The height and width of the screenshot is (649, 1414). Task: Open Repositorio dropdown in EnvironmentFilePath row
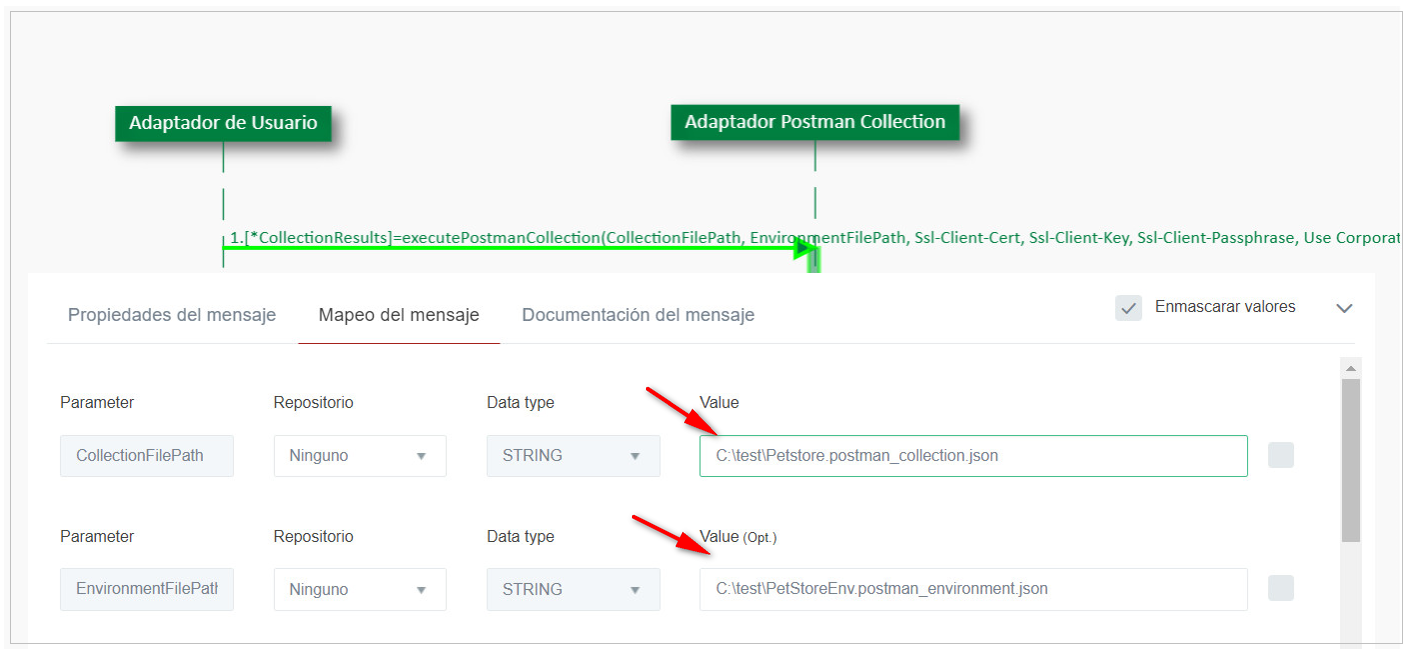(360, 590)
